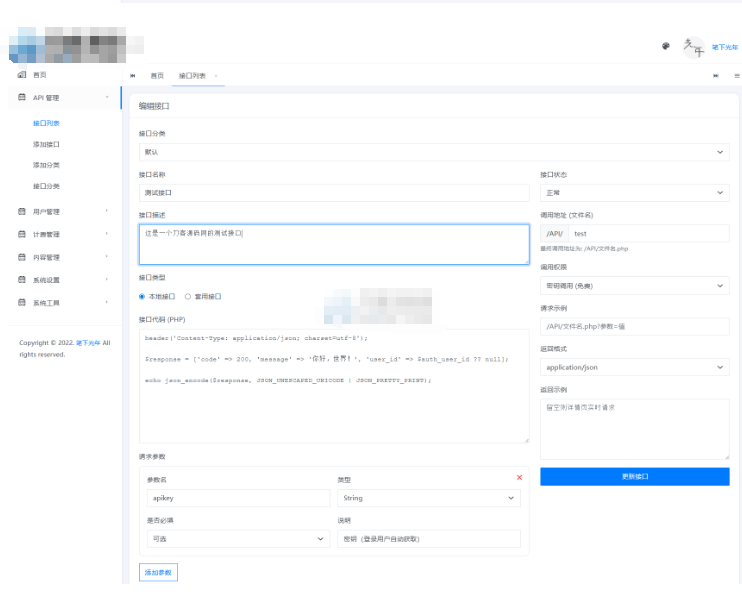Viewport: 742px width, 604px height.
Task: Switch to the 首页 tab
Action: pyautogui.click(x=157, y=76)
